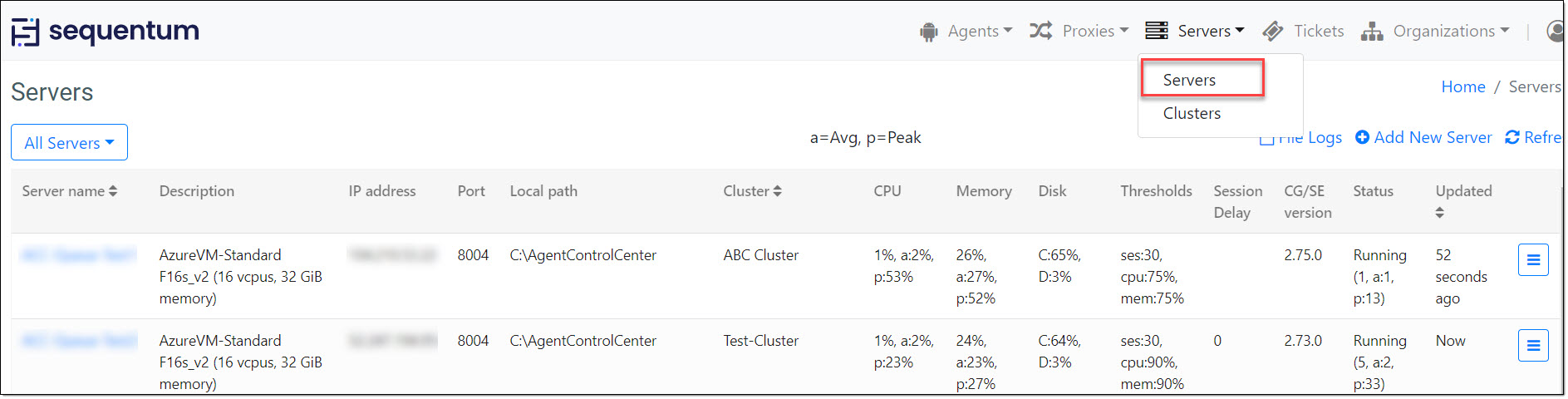
Task: Open the first blurred server name link
Action: (78, 255)
